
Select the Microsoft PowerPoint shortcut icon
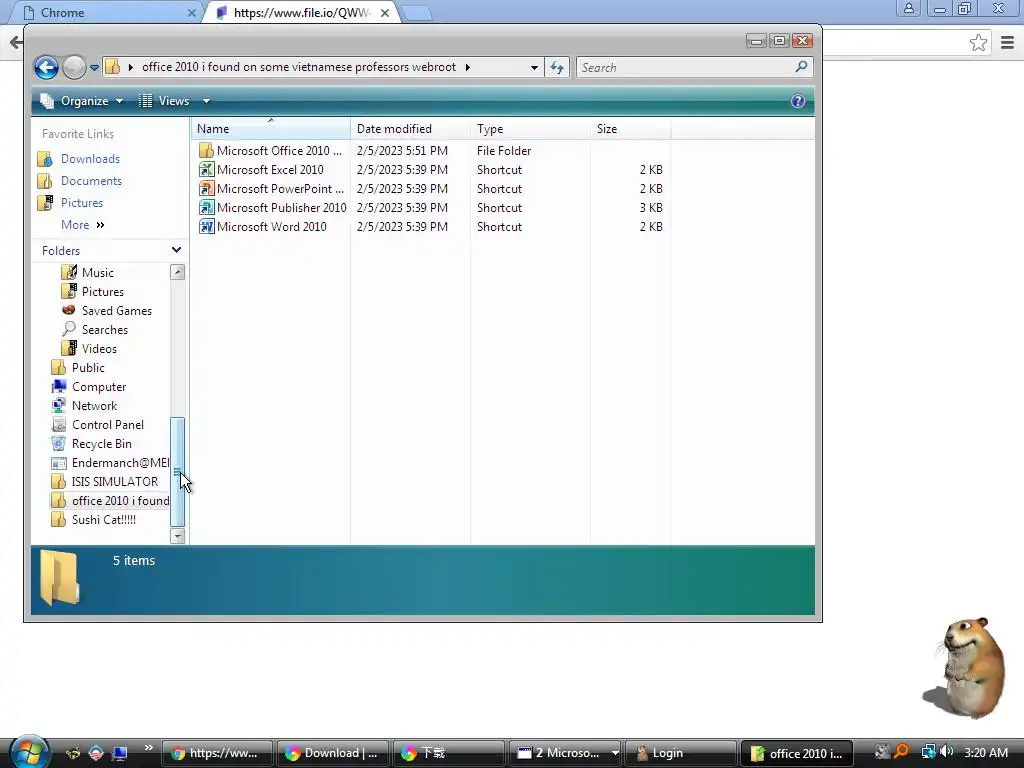pos(206,189)
